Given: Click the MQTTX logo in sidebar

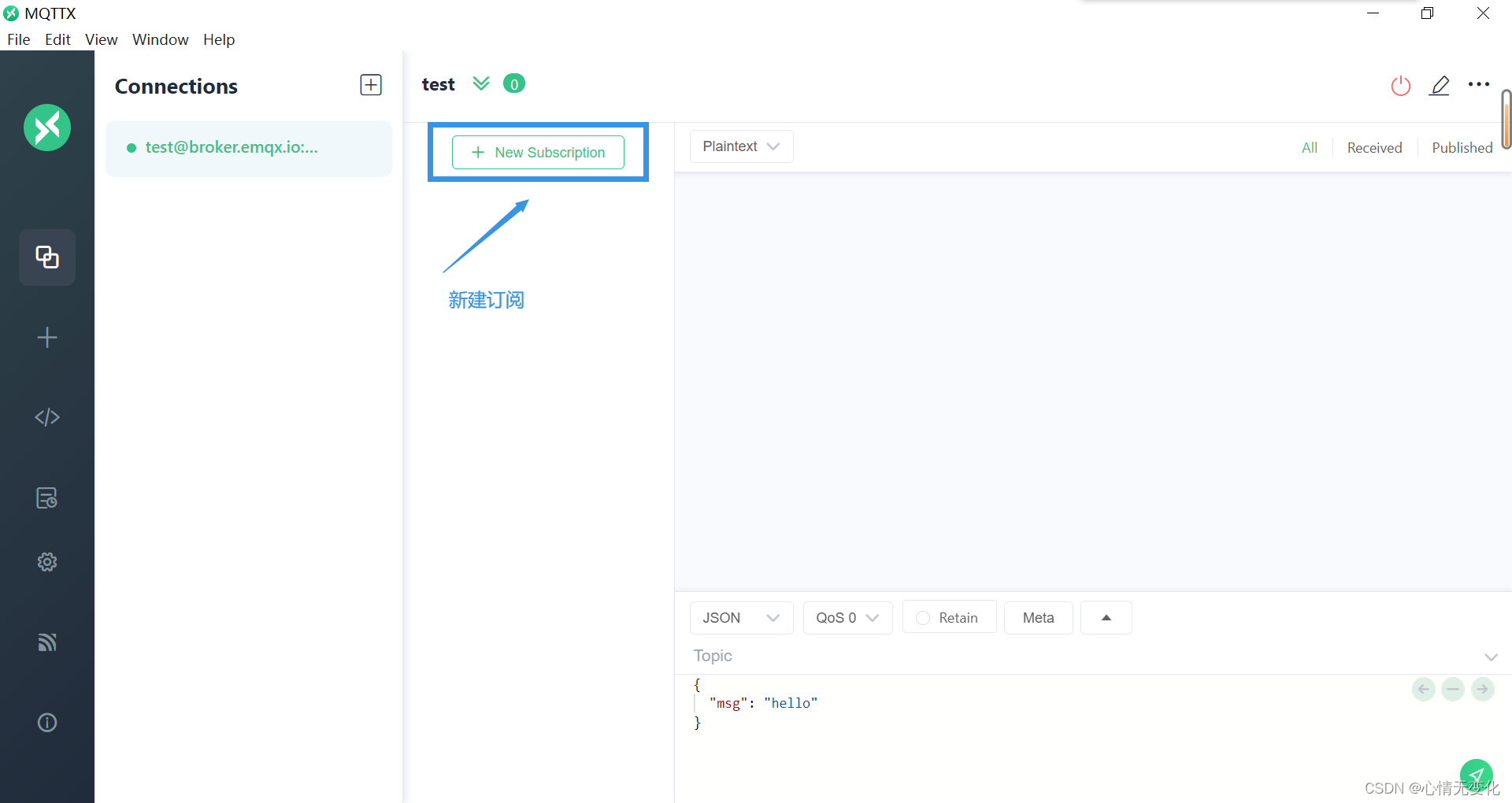Looking at the screenshot, I should tap(47, 128).
